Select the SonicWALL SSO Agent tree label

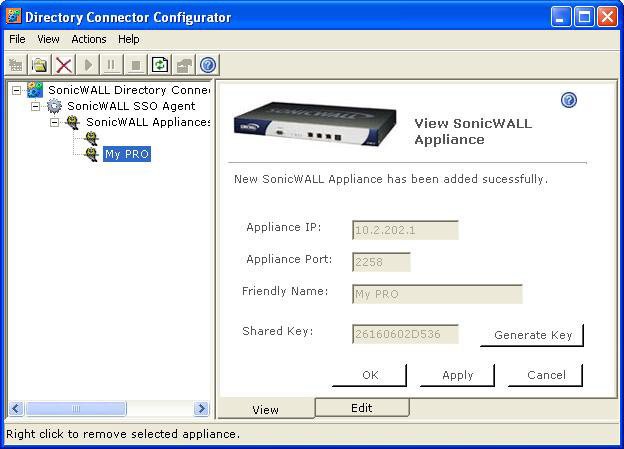(x=131, y=106)
